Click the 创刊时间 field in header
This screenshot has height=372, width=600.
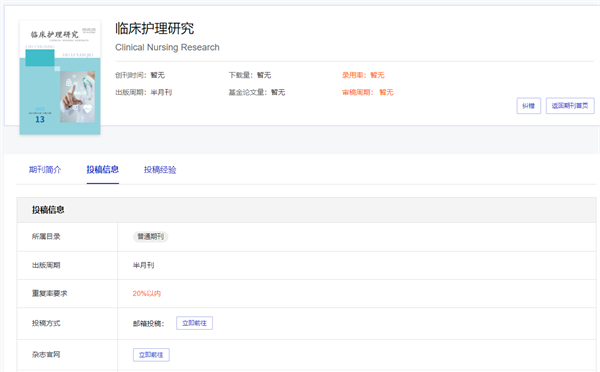tap(140, 75)
